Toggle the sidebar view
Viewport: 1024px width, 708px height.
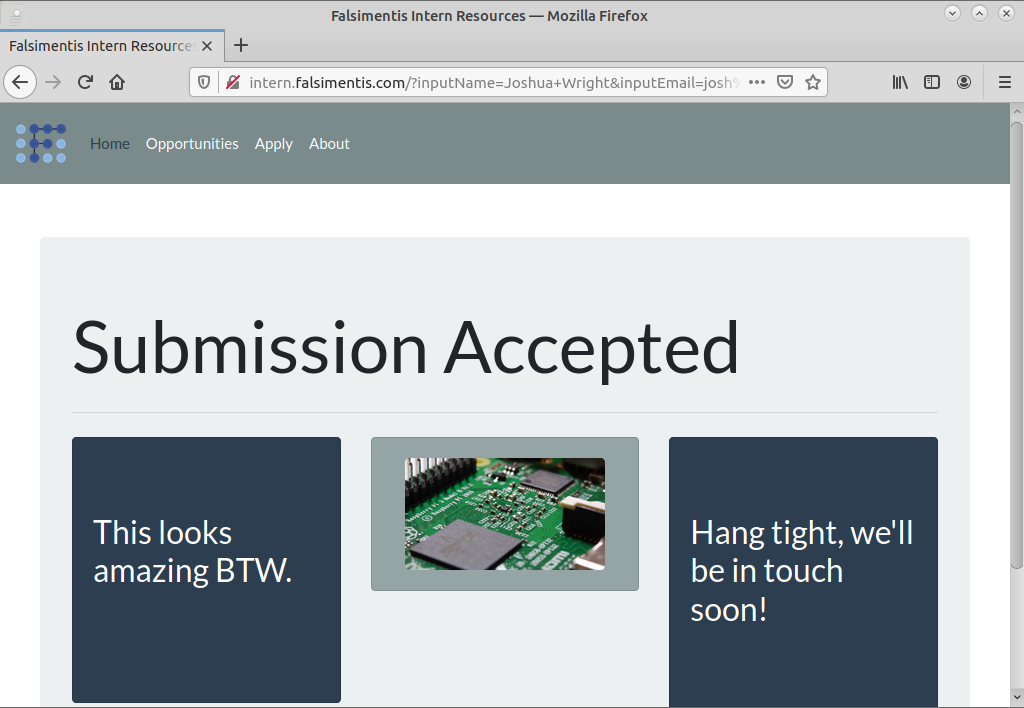(932, 82)
